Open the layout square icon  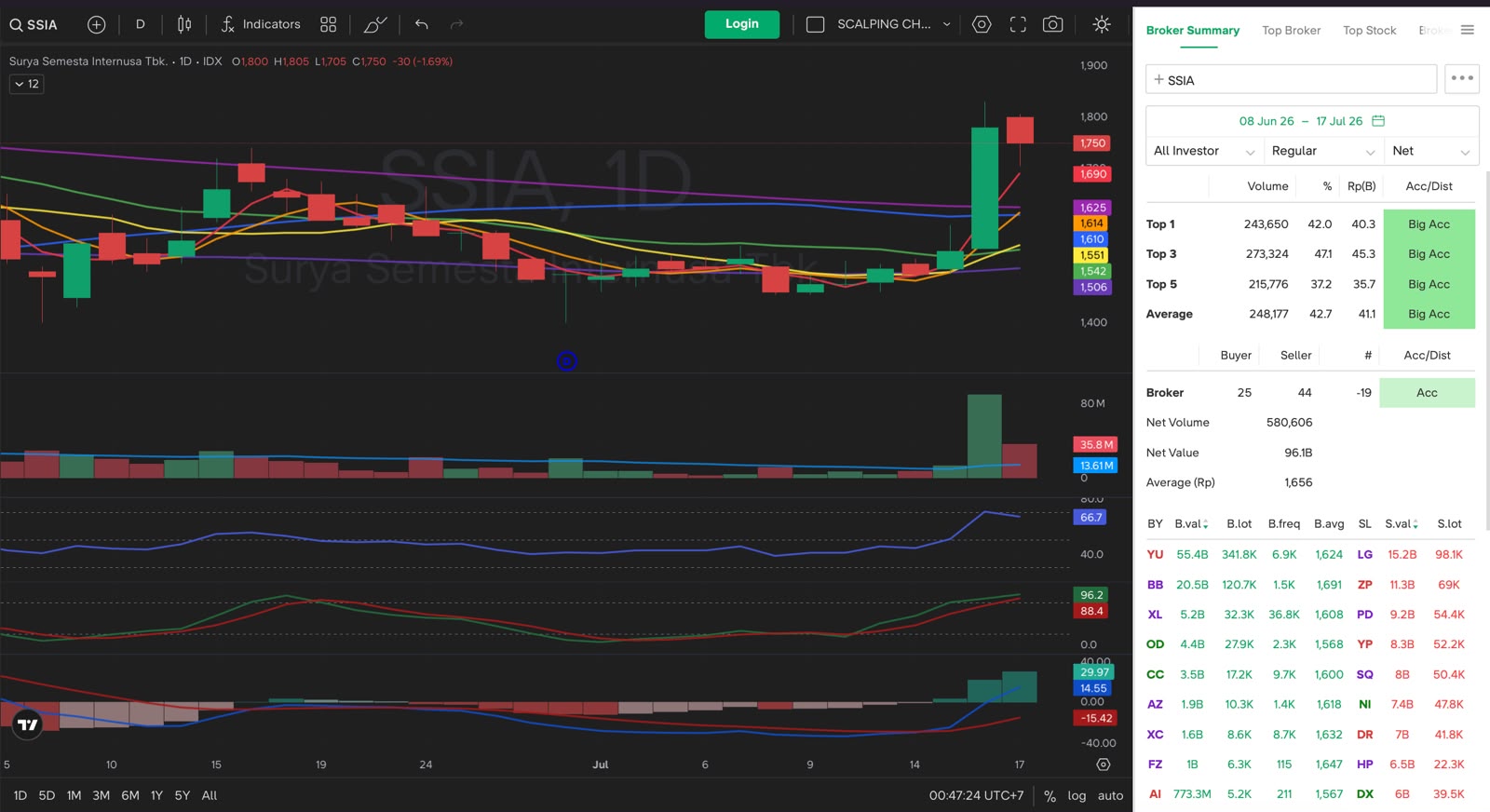point(815,24)
